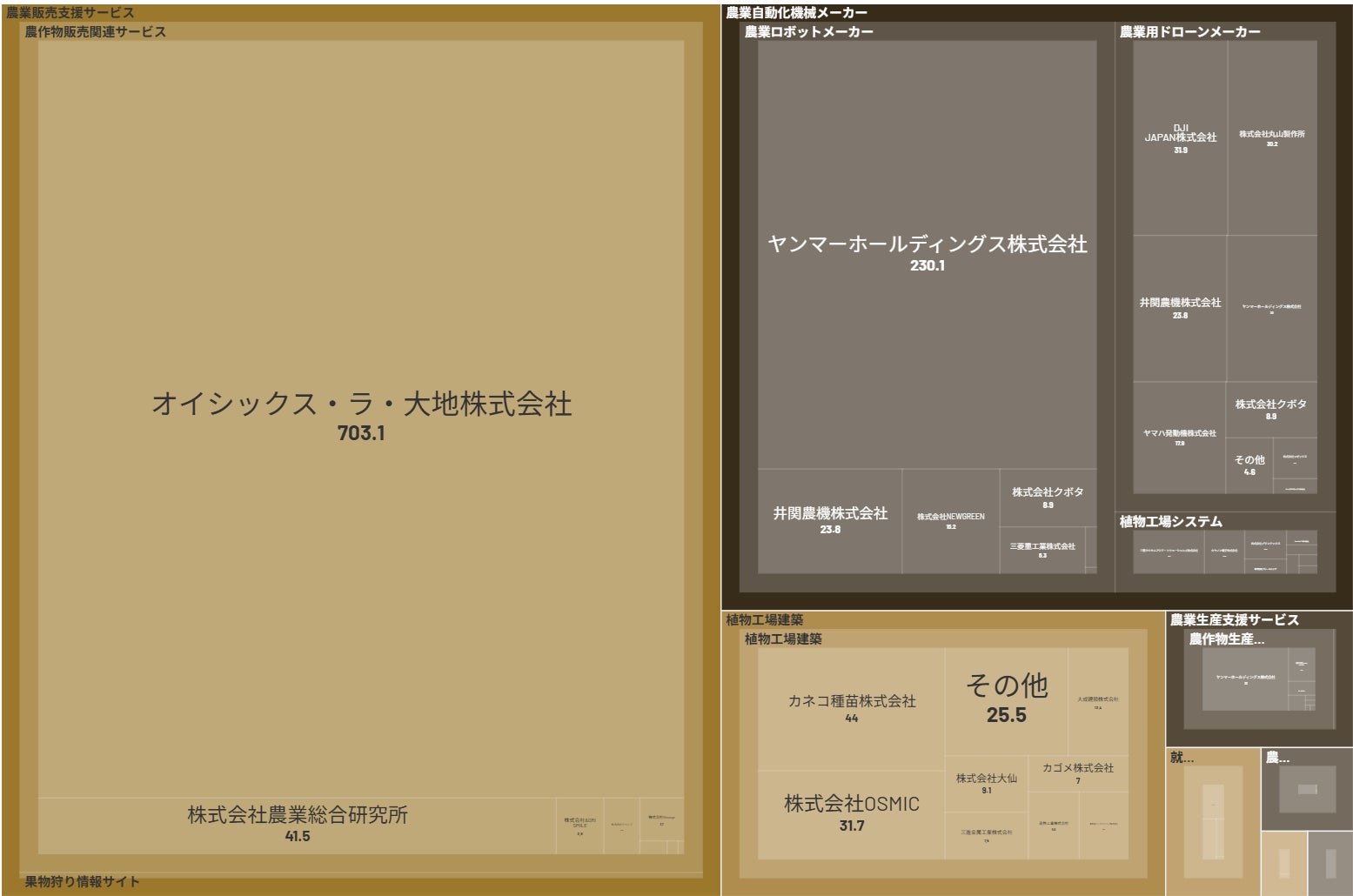The width and height of the screenshot is (1353, 896).
Task: Select the DJI JAPAN株式会社 31.9 cell
Action: point(1180,137)
